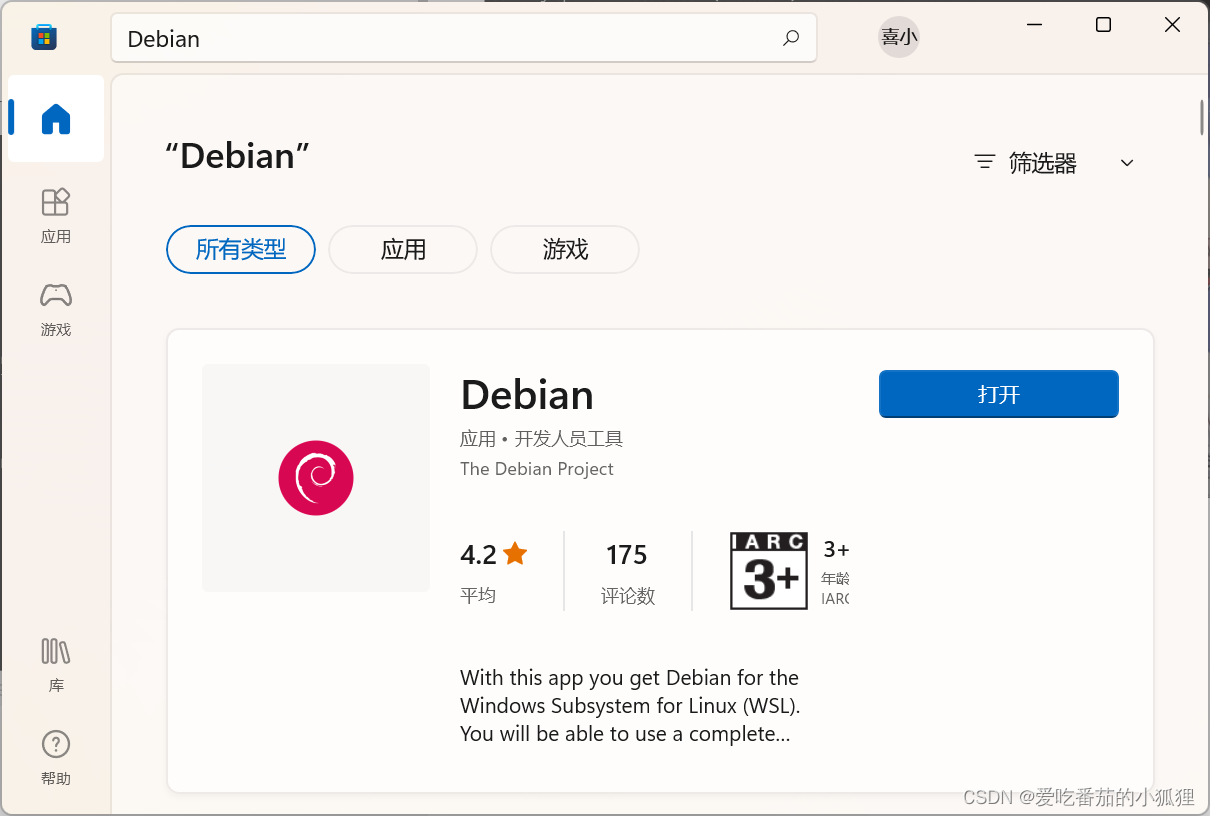Screen dimensions: 1210x816
Task: Open the 帮助 (Help) sidebar item
Action: 56,758
